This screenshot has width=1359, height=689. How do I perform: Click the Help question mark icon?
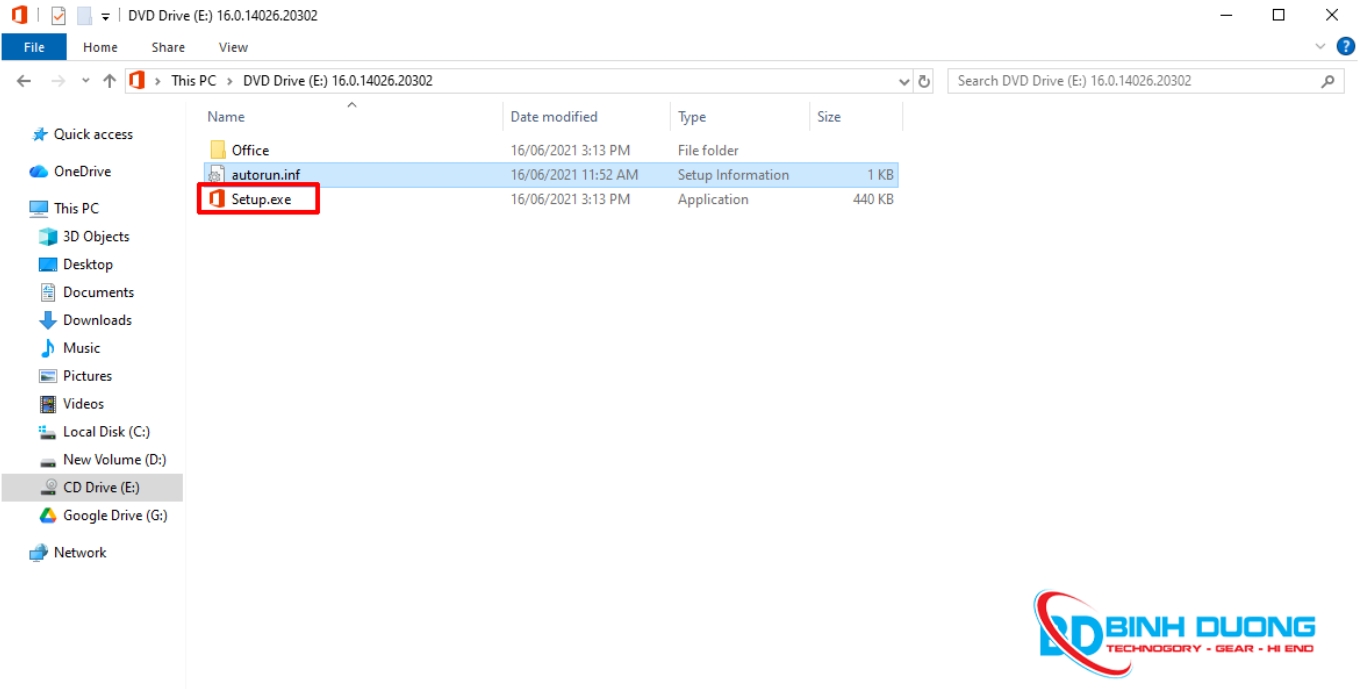[x=1345, y=46]
